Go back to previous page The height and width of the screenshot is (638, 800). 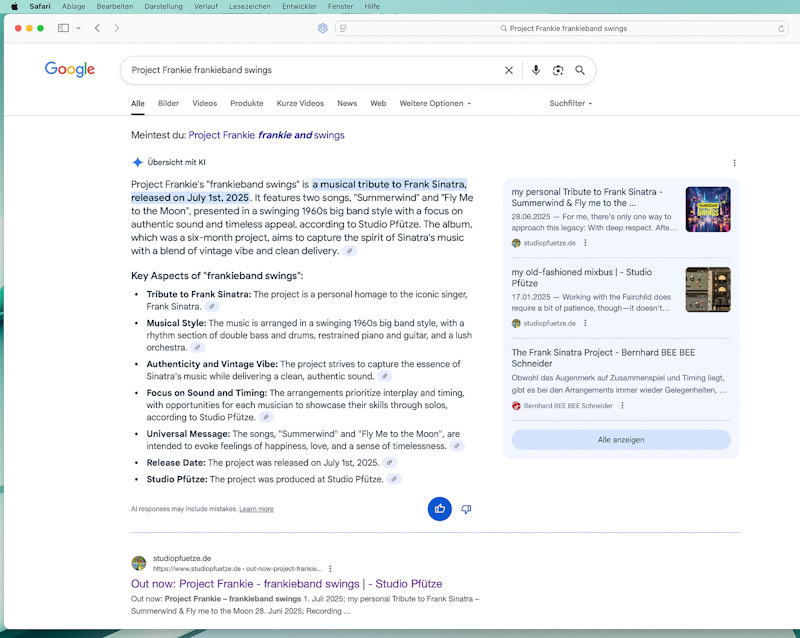97,28
